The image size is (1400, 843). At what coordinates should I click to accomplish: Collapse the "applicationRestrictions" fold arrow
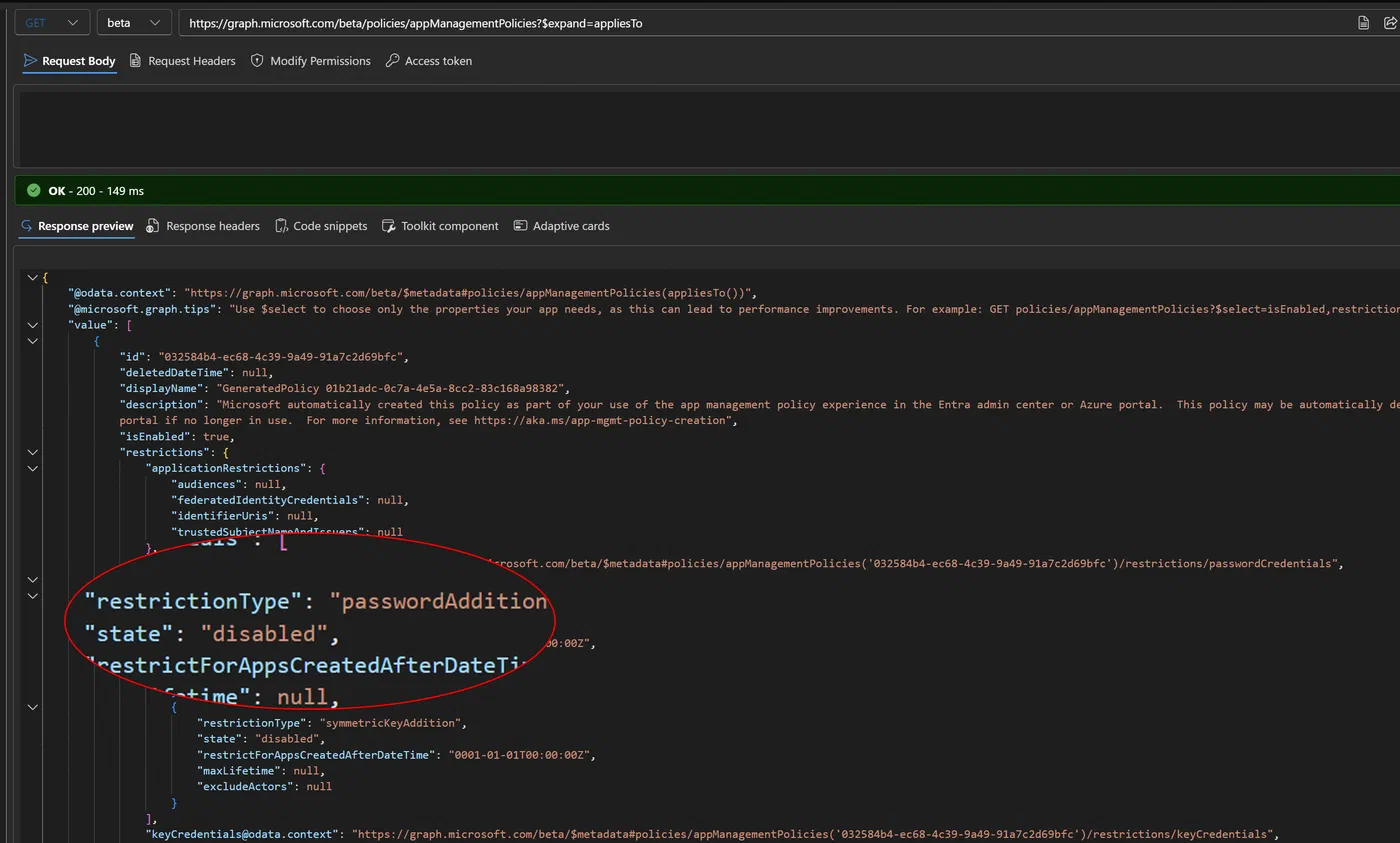pos(32,468)
